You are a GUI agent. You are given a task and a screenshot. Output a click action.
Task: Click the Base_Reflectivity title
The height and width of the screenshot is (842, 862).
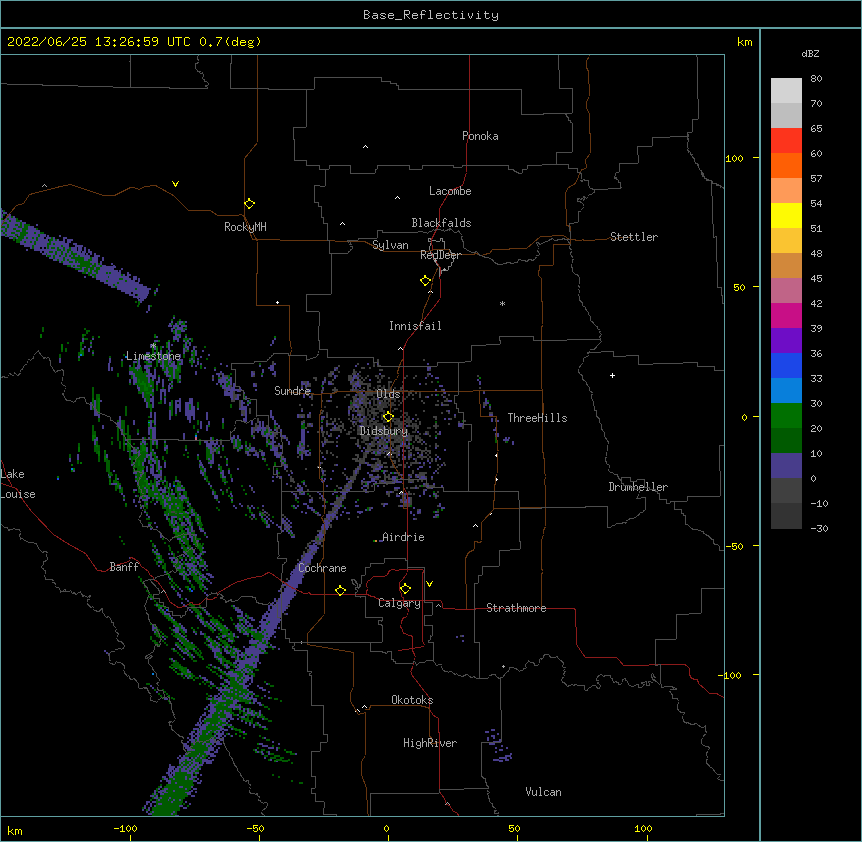(431, 15)
